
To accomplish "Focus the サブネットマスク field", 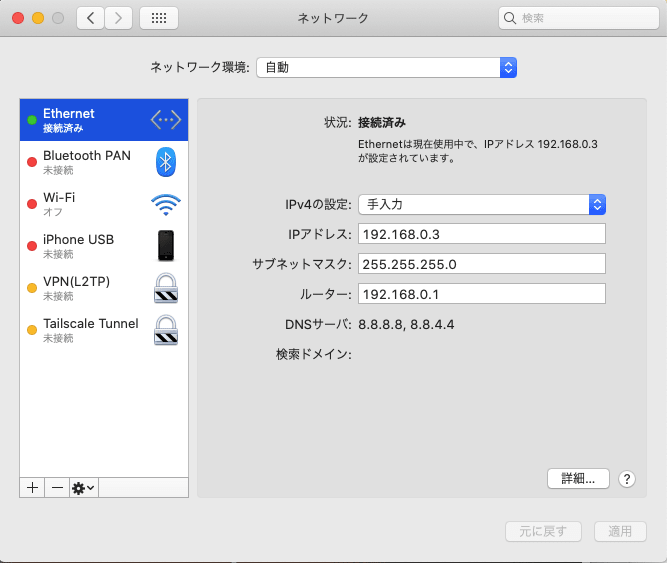I will 482,264.
